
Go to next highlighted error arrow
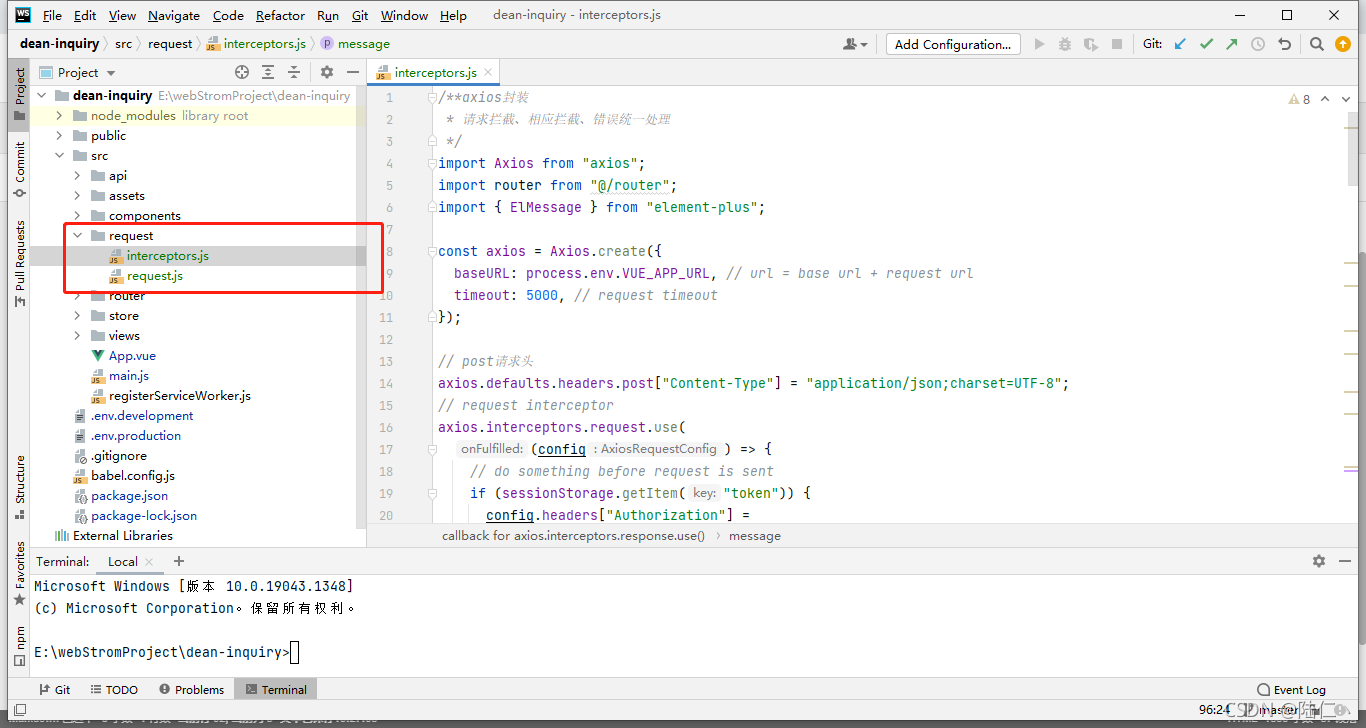click(1346, 99)
